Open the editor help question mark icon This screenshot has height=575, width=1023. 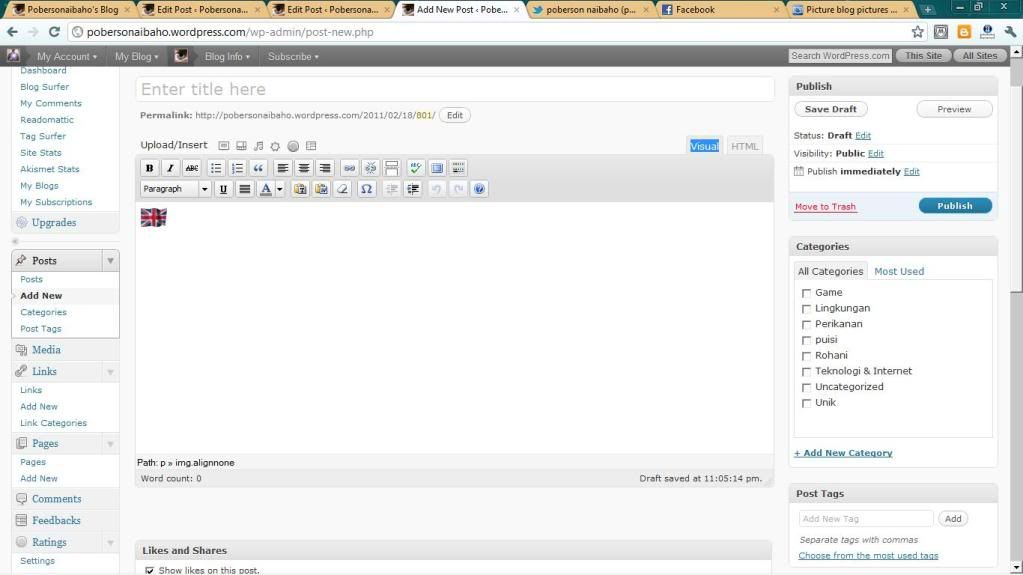tap(479, 189)
